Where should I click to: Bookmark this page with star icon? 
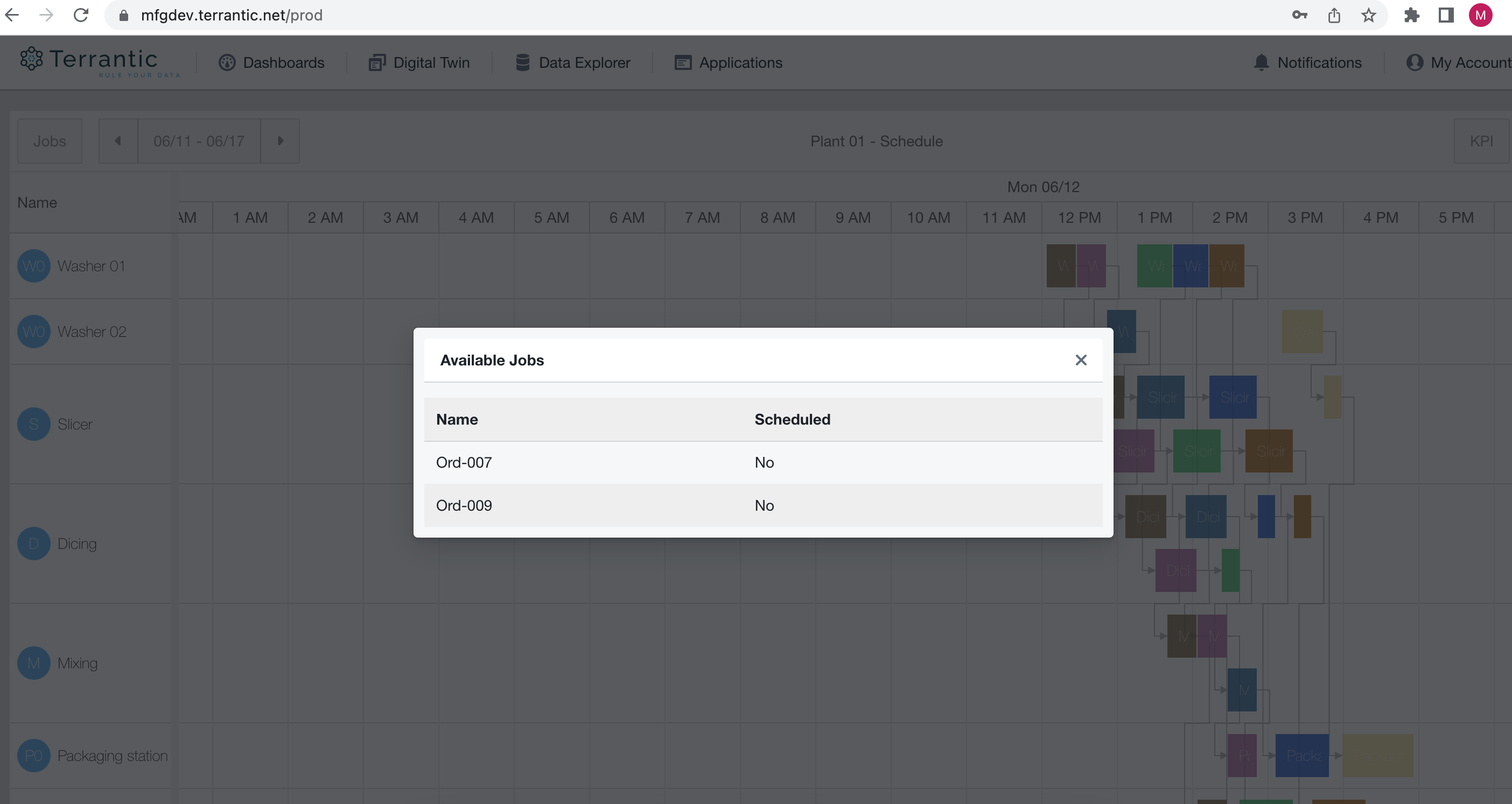(1368, 15)
